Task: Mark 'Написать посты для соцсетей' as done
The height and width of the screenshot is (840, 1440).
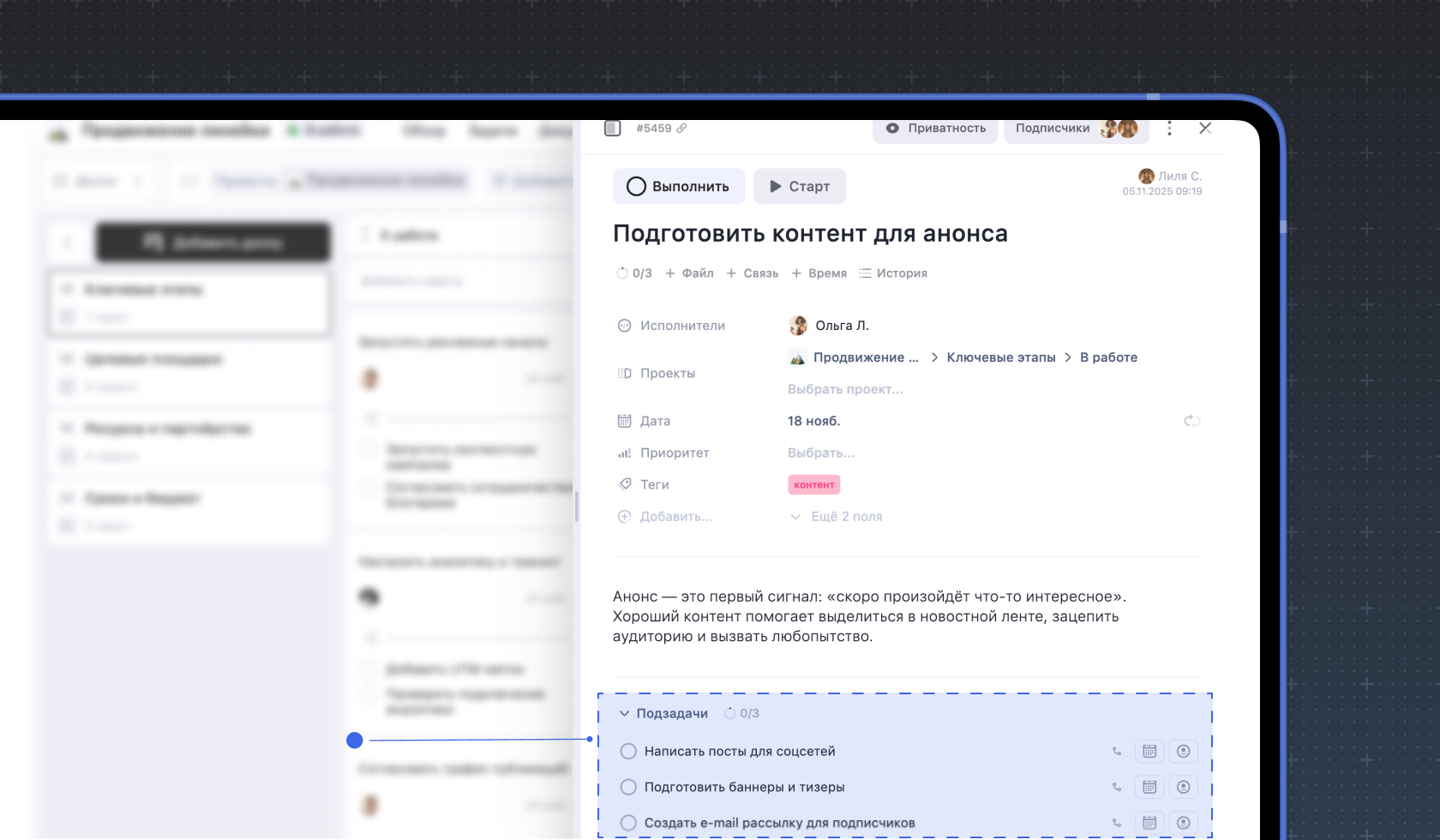Action: coord(627,751)
